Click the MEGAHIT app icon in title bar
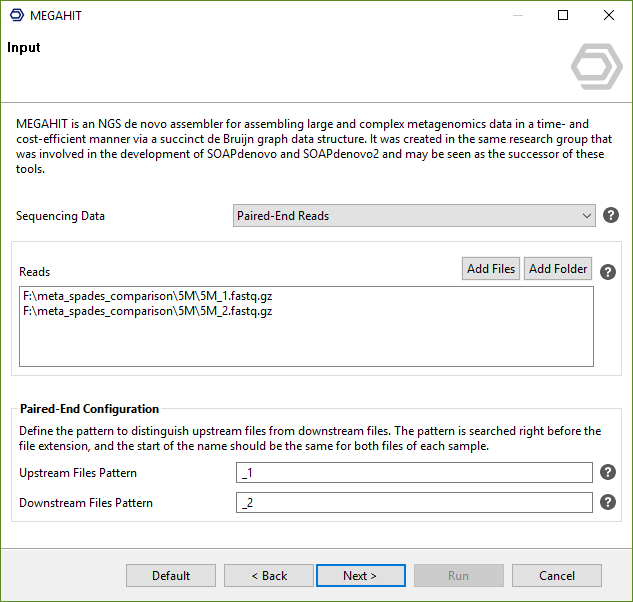Screen dimensions: 633x602 tap(16, 15)
